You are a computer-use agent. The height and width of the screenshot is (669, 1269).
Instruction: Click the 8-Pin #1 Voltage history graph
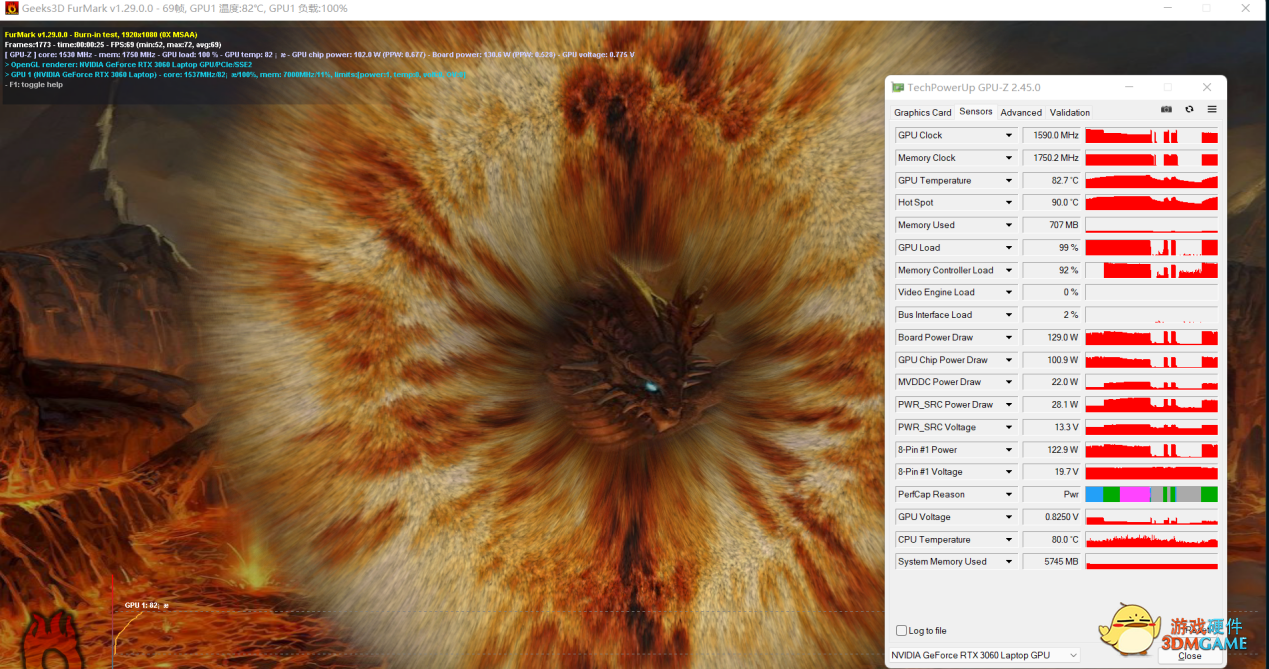click(x=1152, y=472)
